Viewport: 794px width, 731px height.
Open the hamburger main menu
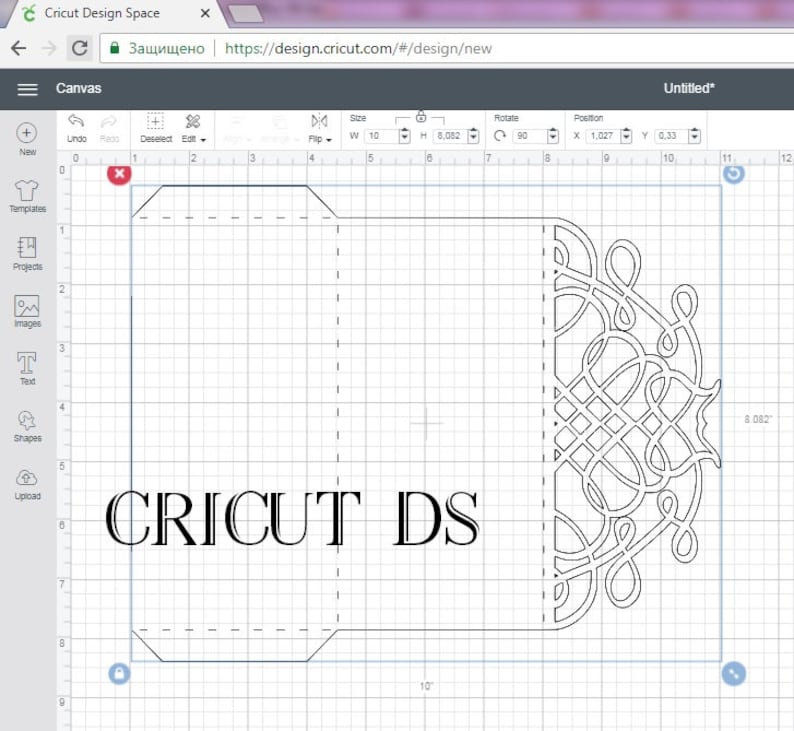coord(27,89)
